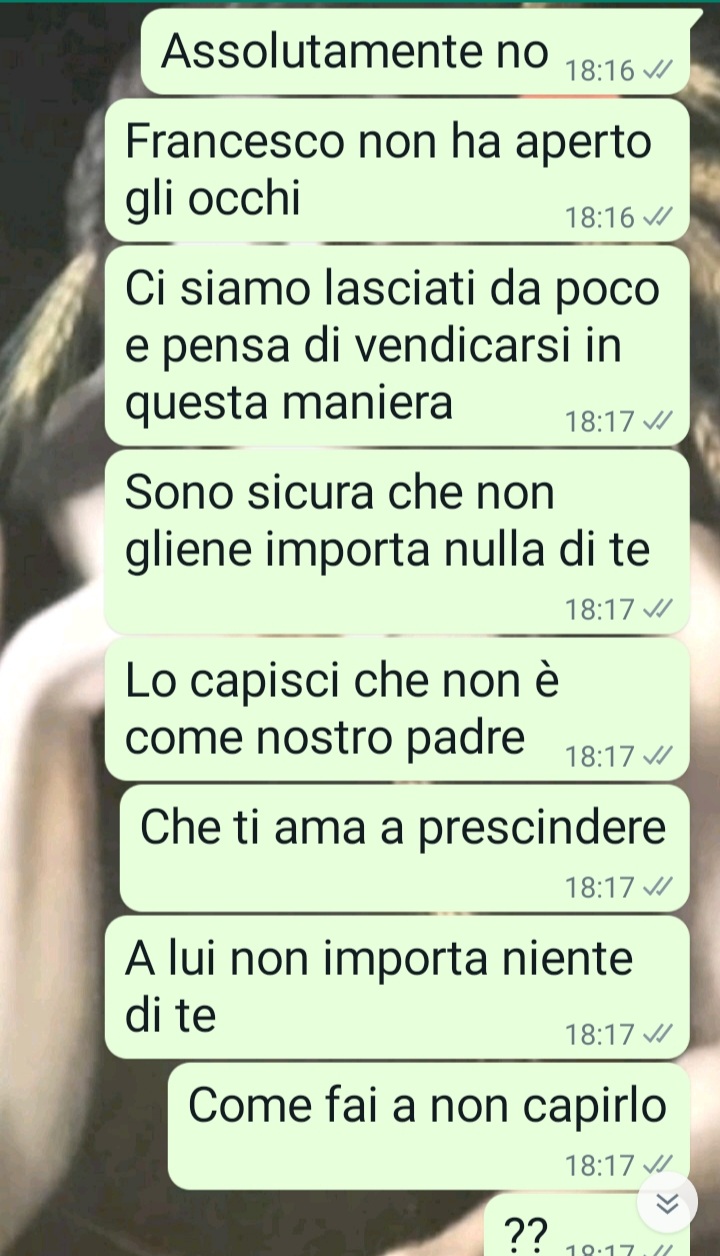This screenshot has height=1256, width=720.
Task: Select message 'Lo capisci che non è come nostro padre'
Action: (x=398, y=709)
